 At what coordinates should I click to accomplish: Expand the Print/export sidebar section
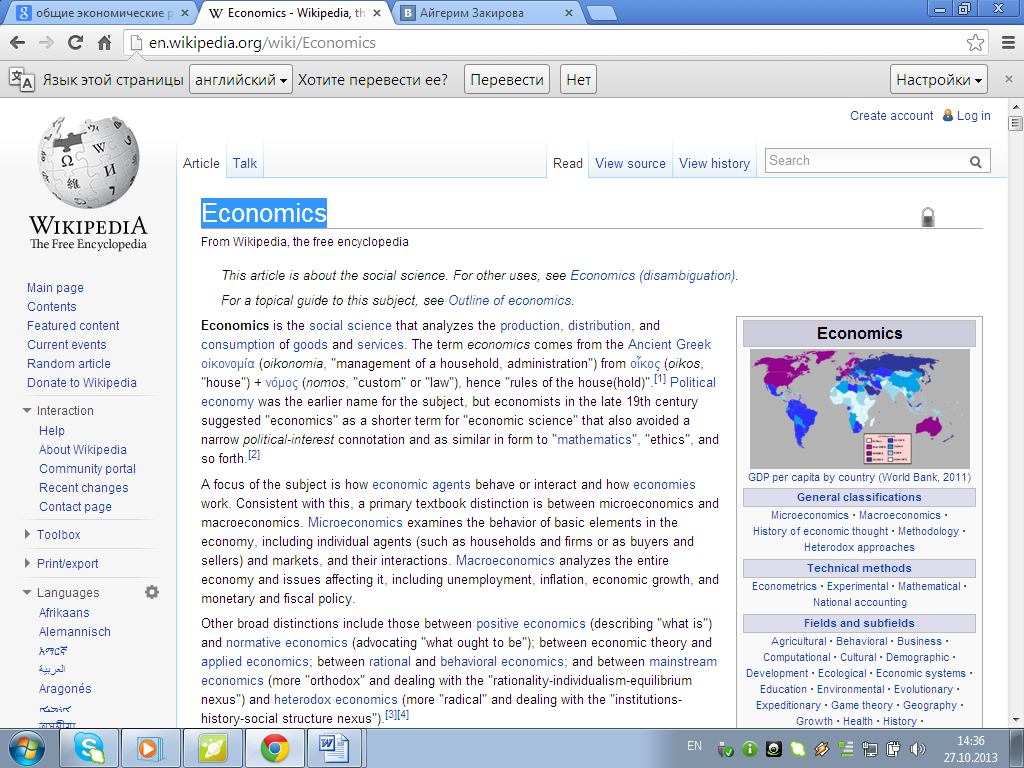pos(27,563)
